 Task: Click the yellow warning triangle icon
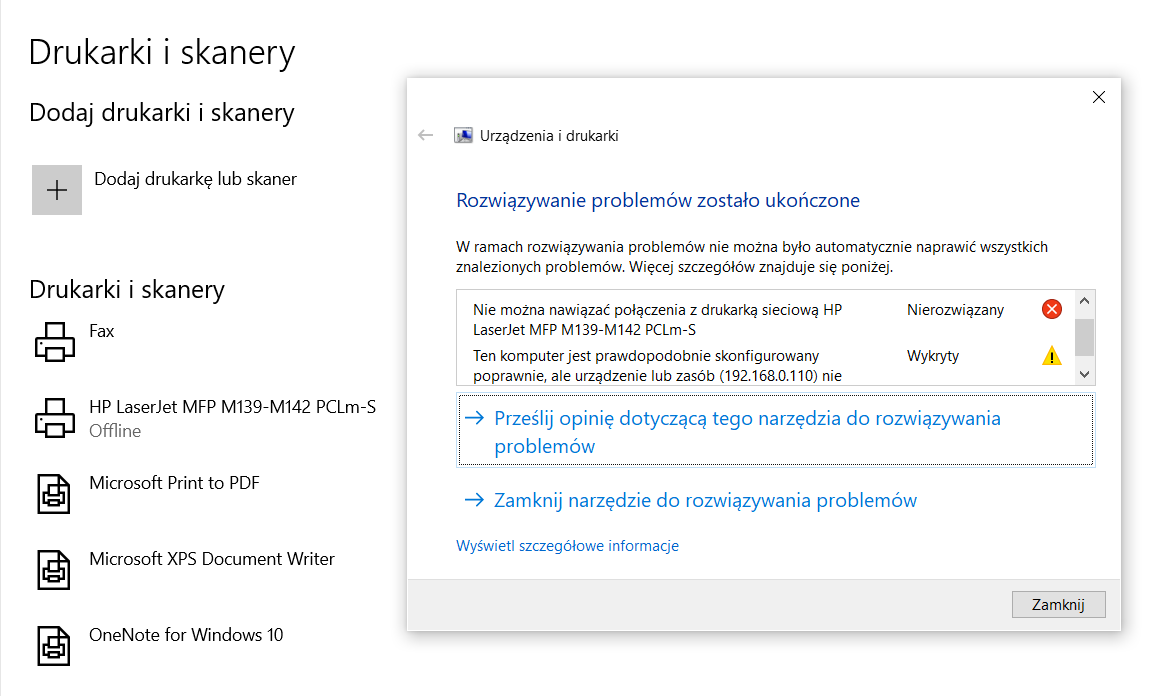coord(1051,355)
